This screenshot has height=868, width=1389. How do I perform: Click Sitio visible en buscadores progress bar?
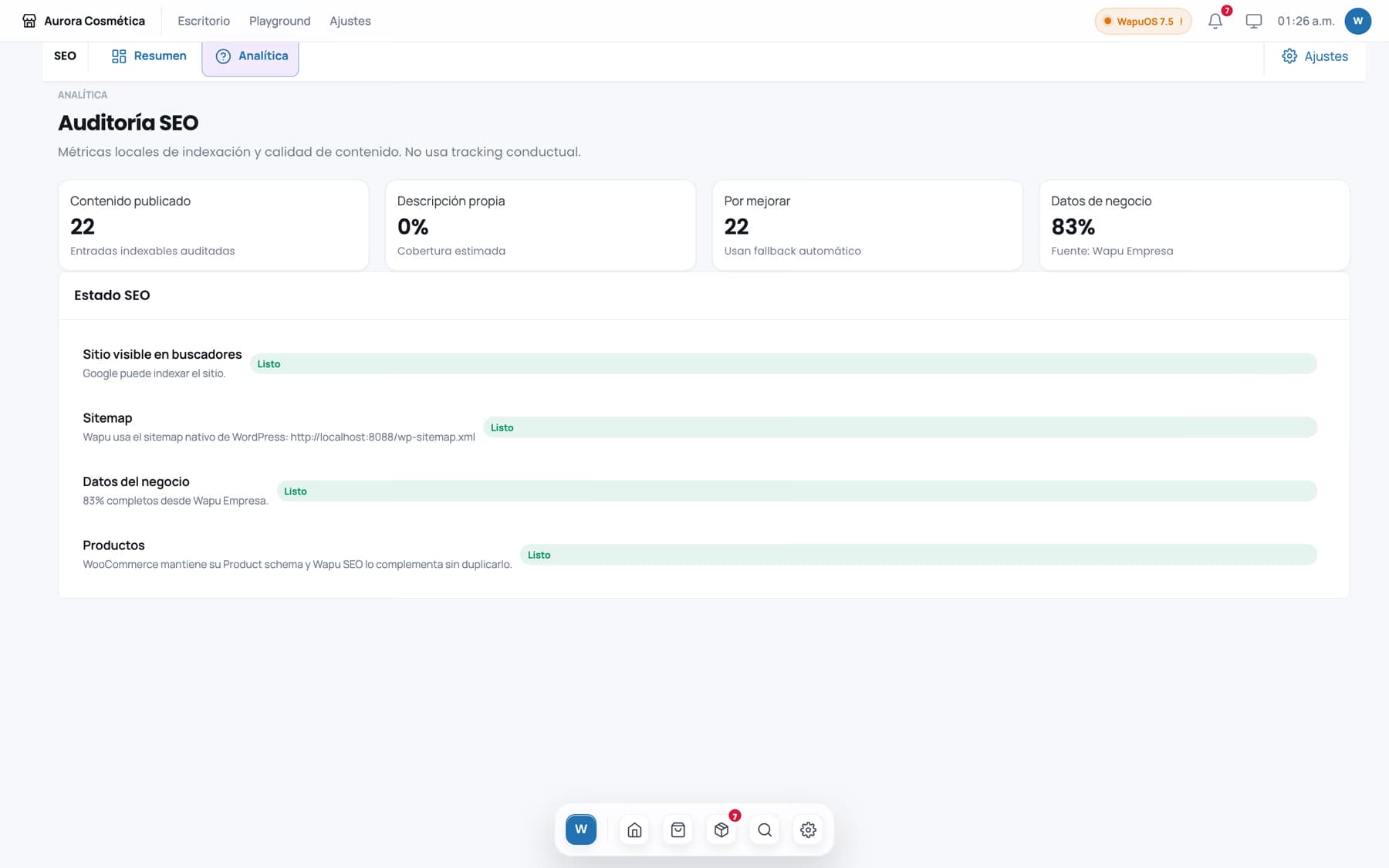(x=783, y=363)
